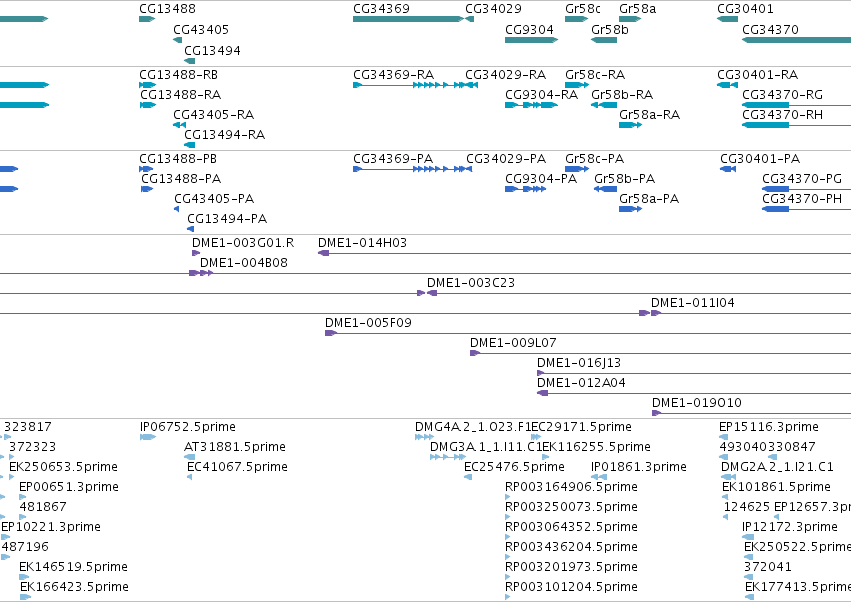The image size is (851, 602).
Task: Click transcript CG43405-RA
Action: click(213, 115)
